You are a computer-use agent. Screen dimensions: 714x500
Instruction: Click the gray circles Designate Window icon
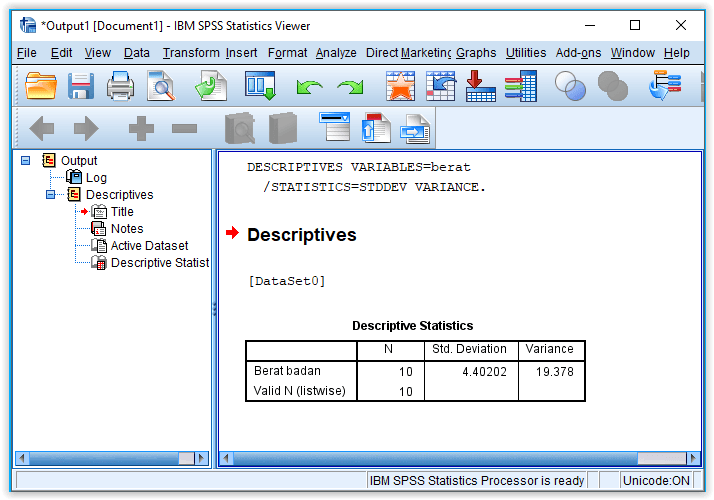coord(612,86)
